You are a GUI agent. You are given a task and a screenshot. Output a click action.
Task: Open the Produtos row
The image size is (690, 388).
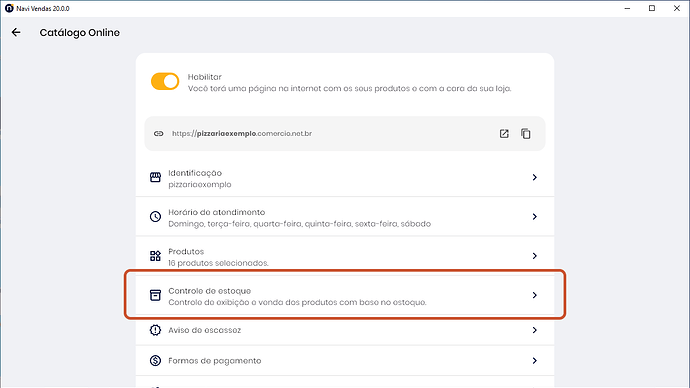coord(345,256)
